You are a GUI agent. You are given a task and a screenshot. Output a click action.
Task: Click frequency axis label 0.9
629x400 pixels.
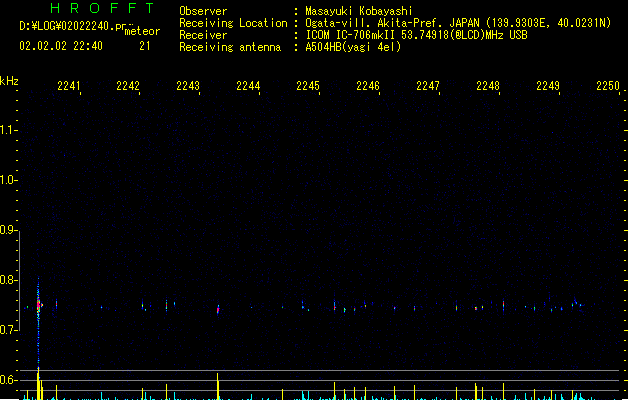[8, 230]
